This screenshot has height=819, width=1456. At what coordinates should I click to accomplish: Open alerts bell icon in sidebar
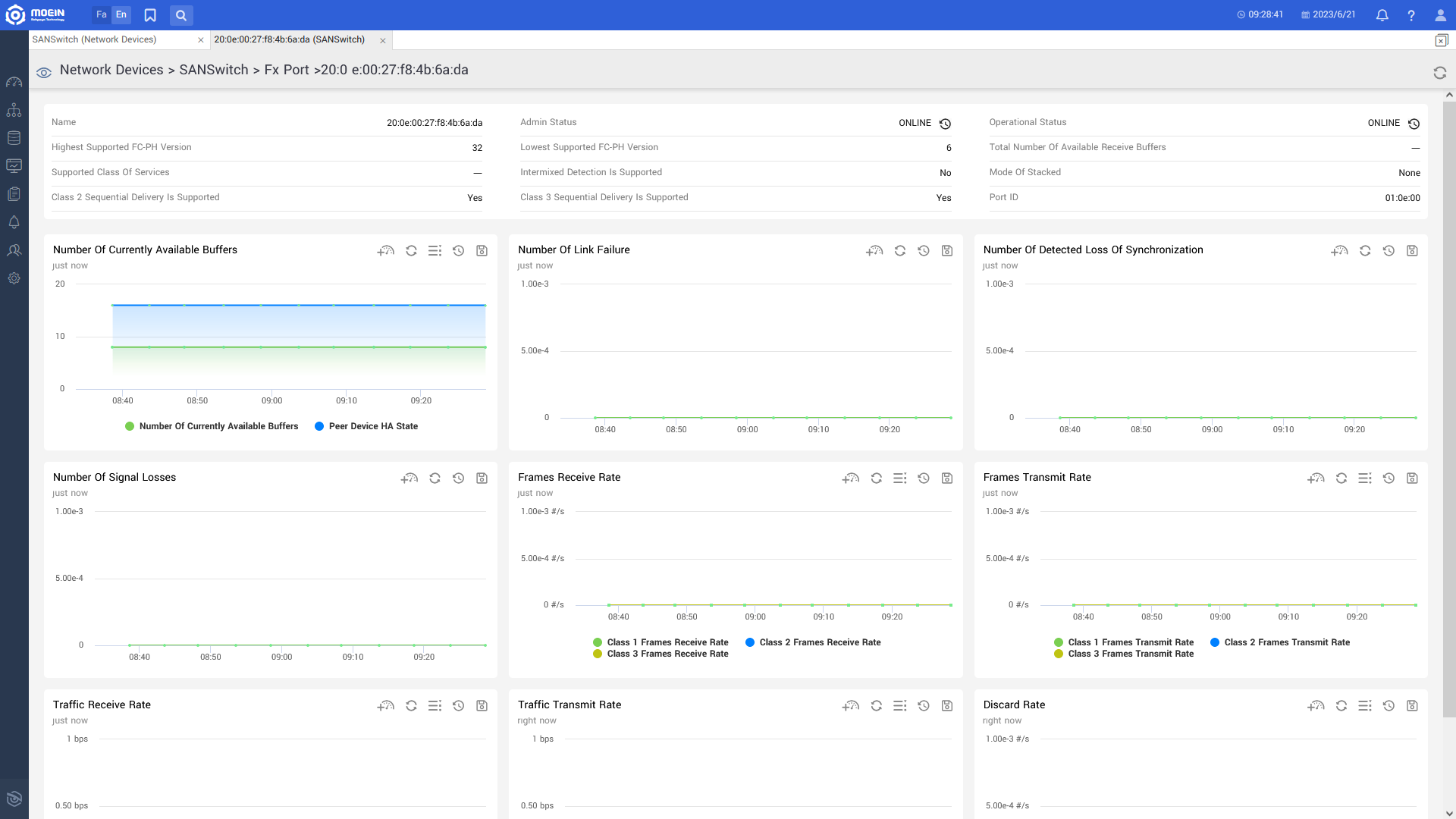point(14,222)
